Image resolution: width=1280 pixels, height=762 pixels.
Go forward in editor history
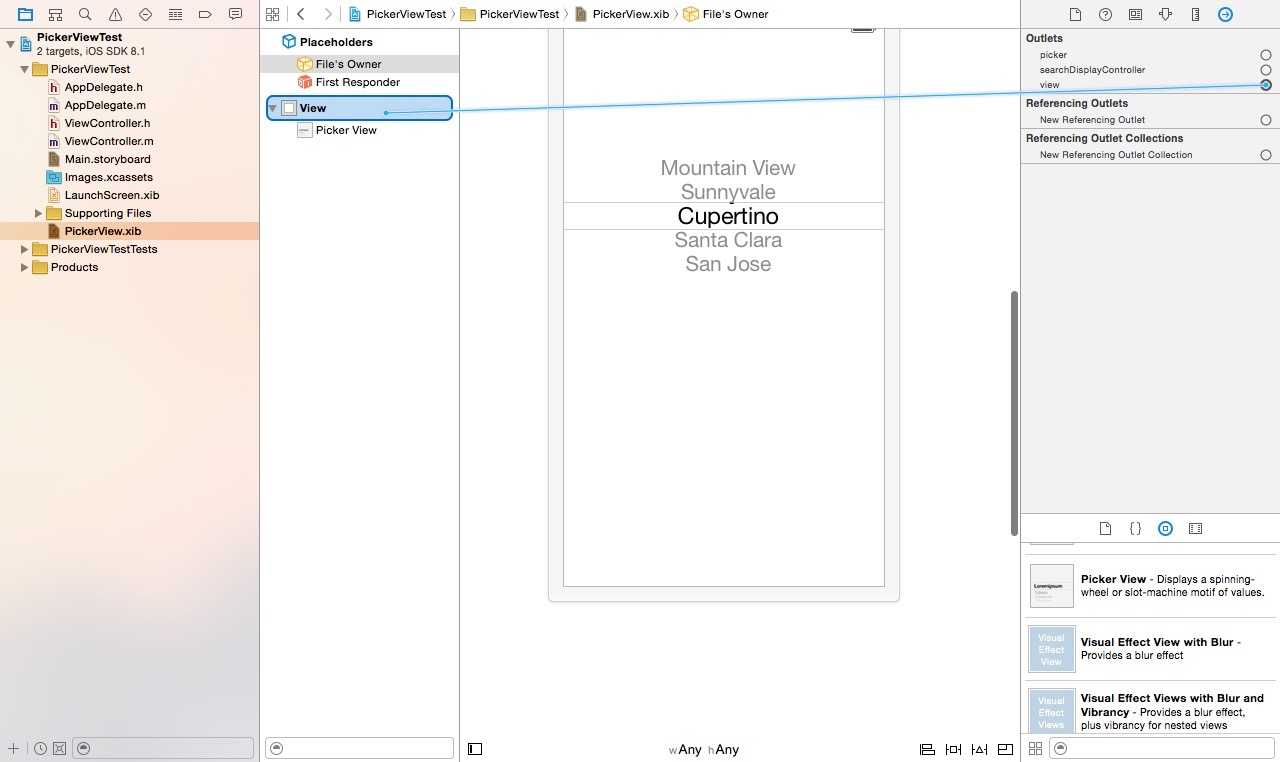click(327, 14)
